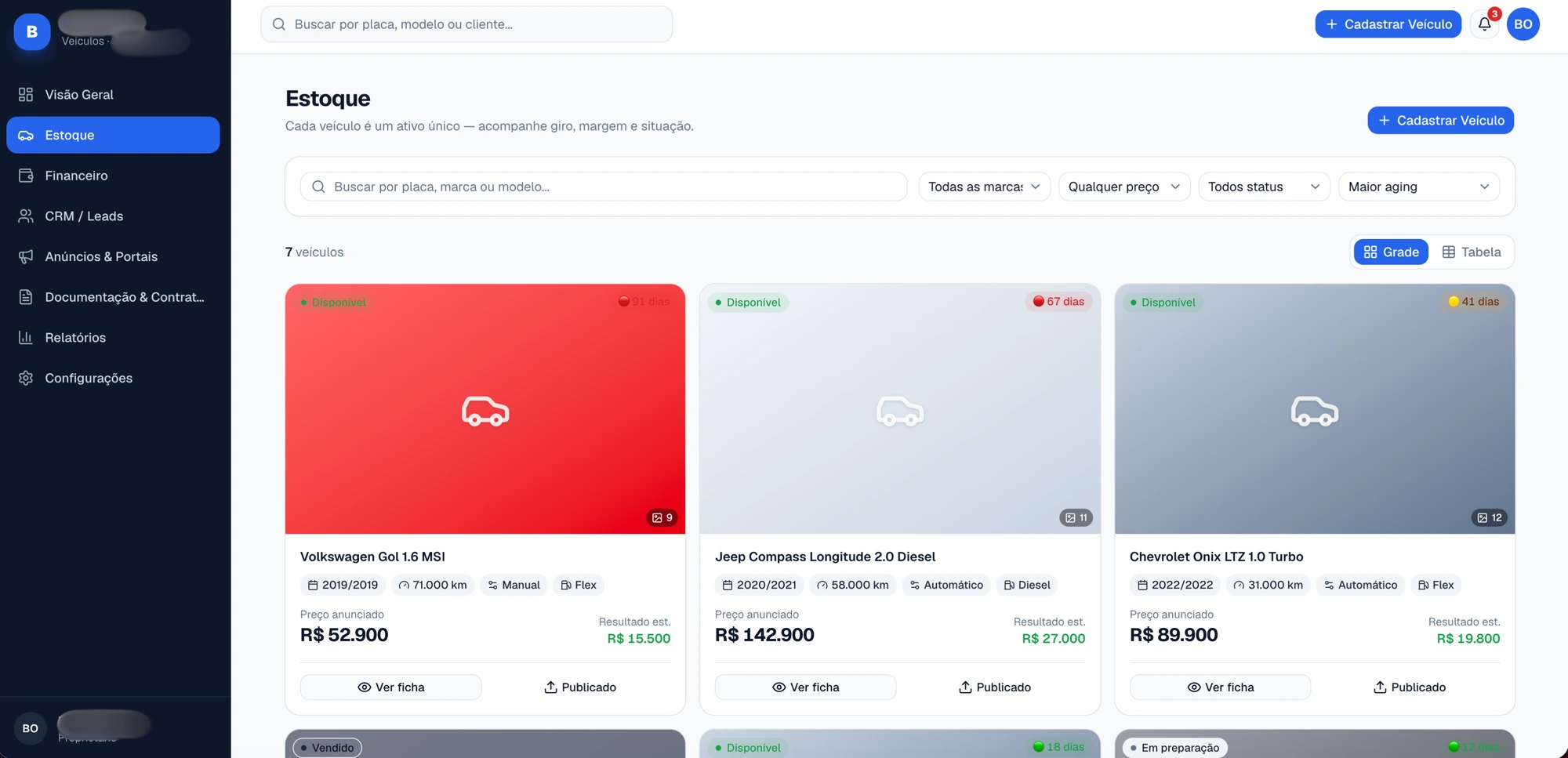Click the Disponível badge on Jeep Compass
1568x758 pixels.
point(747,303)
